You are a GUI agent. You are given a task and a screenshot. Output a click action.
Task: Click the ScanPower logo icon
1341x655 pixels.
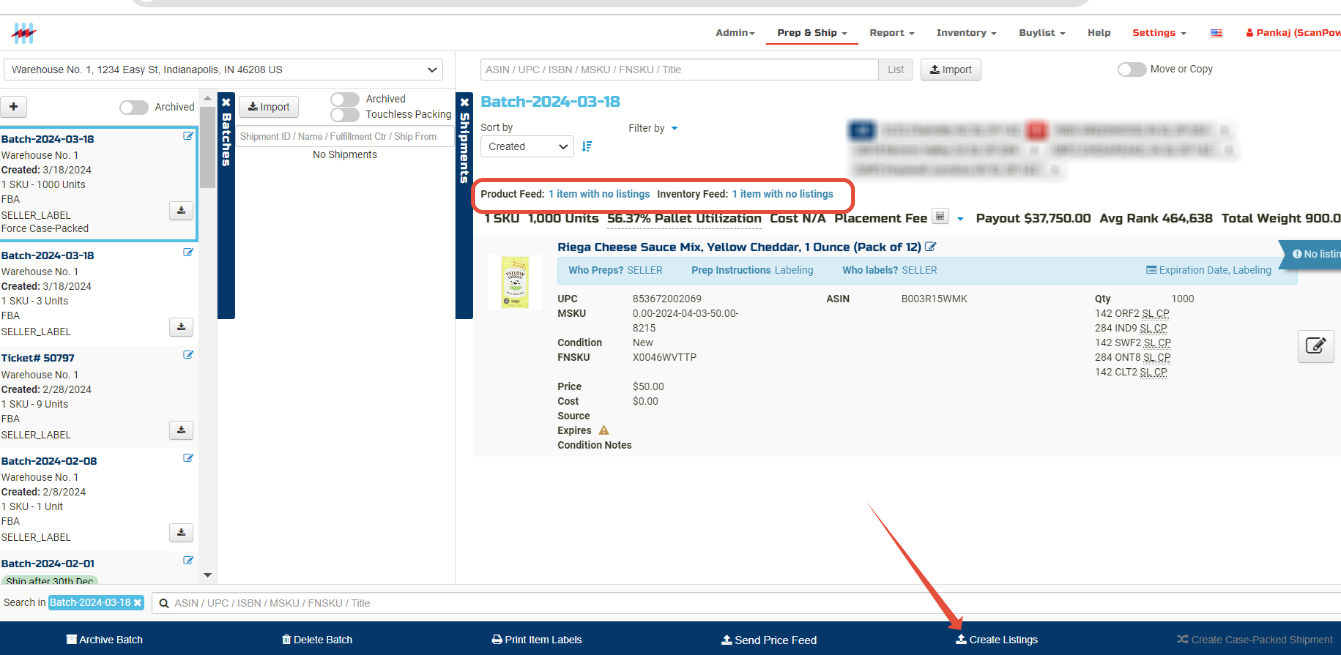24,33
